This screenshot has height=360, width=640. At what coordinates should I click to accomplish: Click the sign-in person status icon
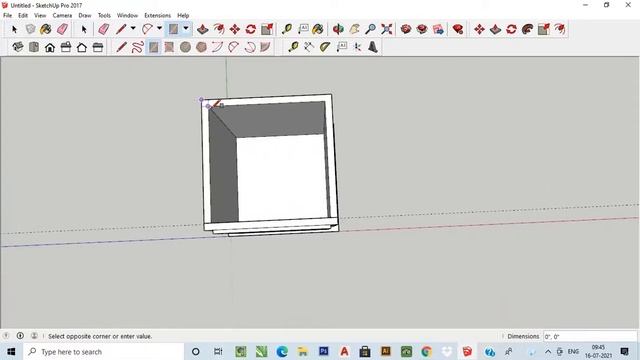point(34,336)
